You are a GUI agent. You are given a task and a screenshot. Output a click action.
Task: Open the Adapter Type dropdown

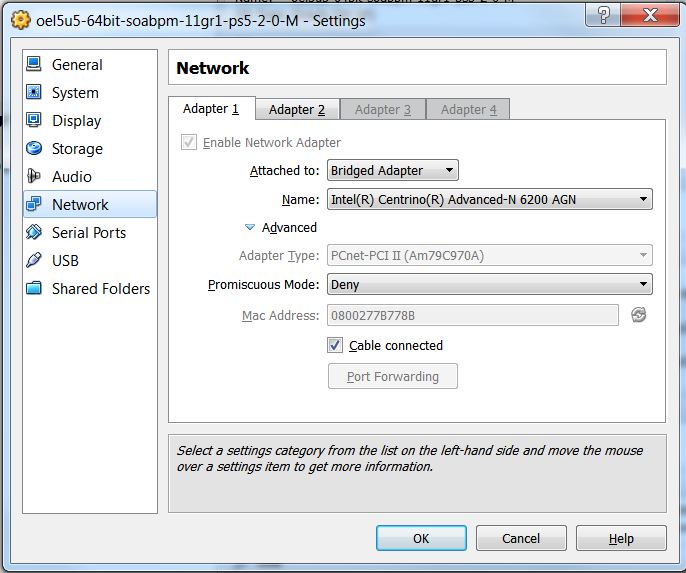[490, 255]
